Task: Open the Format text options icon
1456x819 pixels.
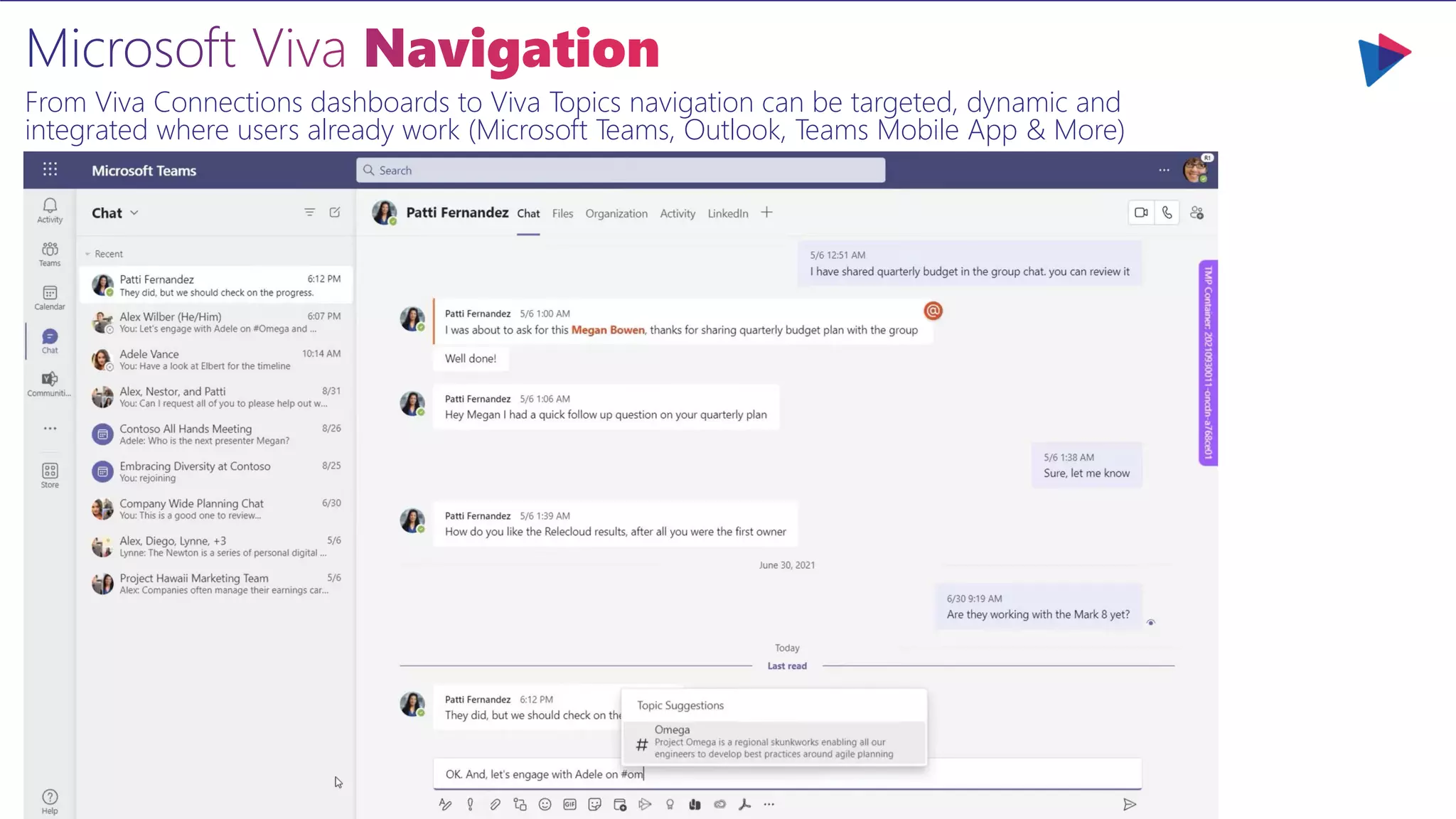Action: tap(445, 804)
